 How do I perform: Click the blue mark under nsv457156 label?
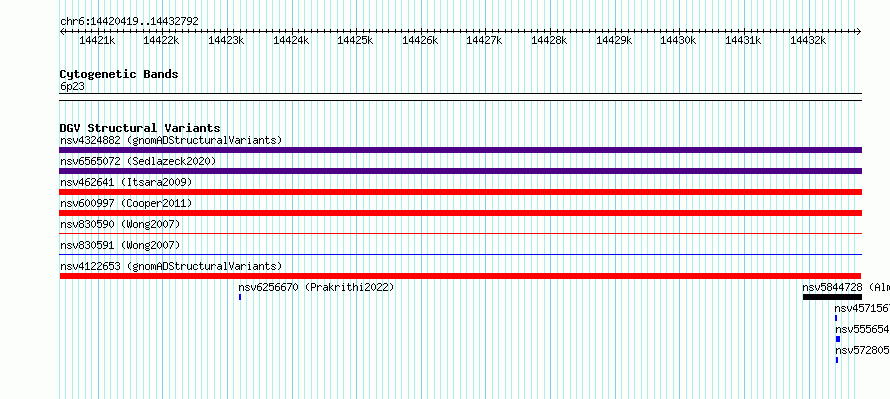point(836,318)
